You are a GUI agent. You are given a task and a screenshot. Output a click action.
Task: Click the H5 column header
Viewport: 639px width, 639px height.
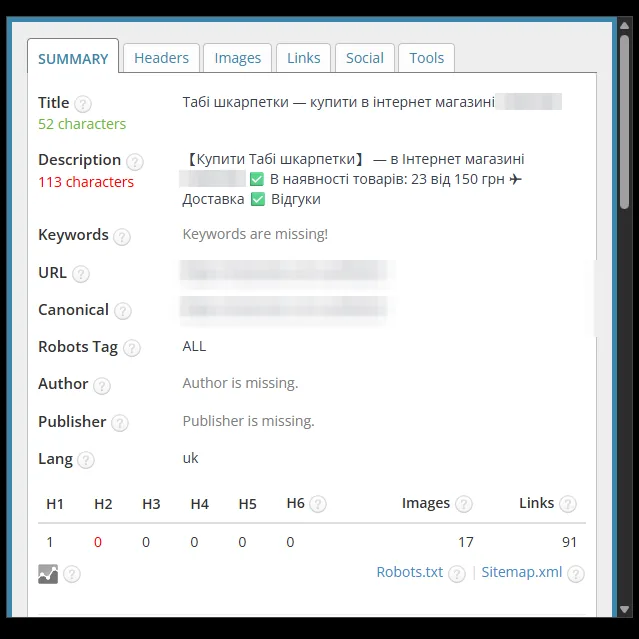point(248,504)
